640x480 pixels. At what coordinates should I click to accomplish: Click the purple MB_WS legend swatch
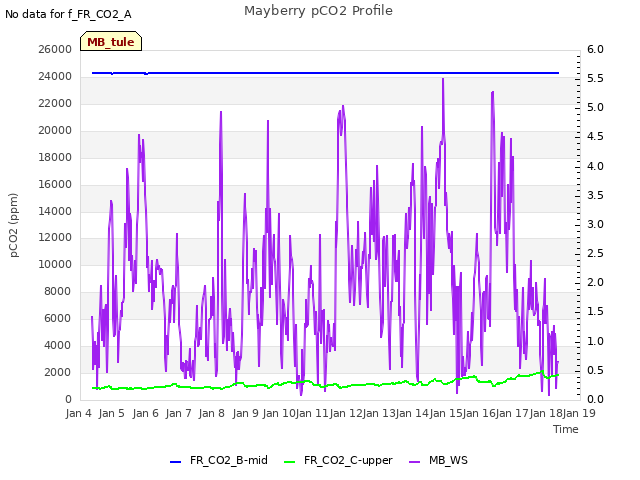click(x=414, y=462)
